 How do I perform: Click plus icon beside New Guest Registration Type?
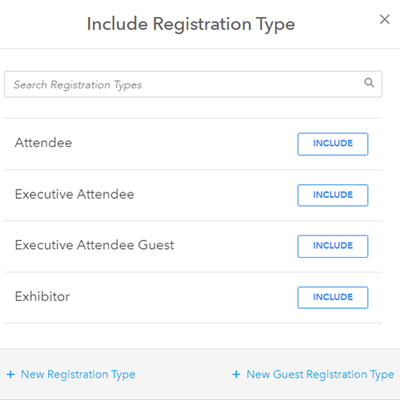click(x=236, y=374)
